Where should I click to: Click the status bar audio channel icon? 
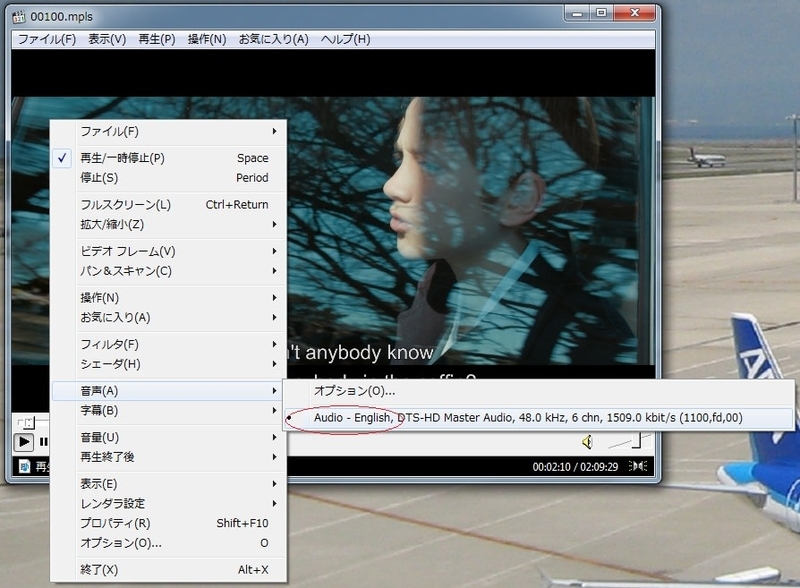point(638,466)
